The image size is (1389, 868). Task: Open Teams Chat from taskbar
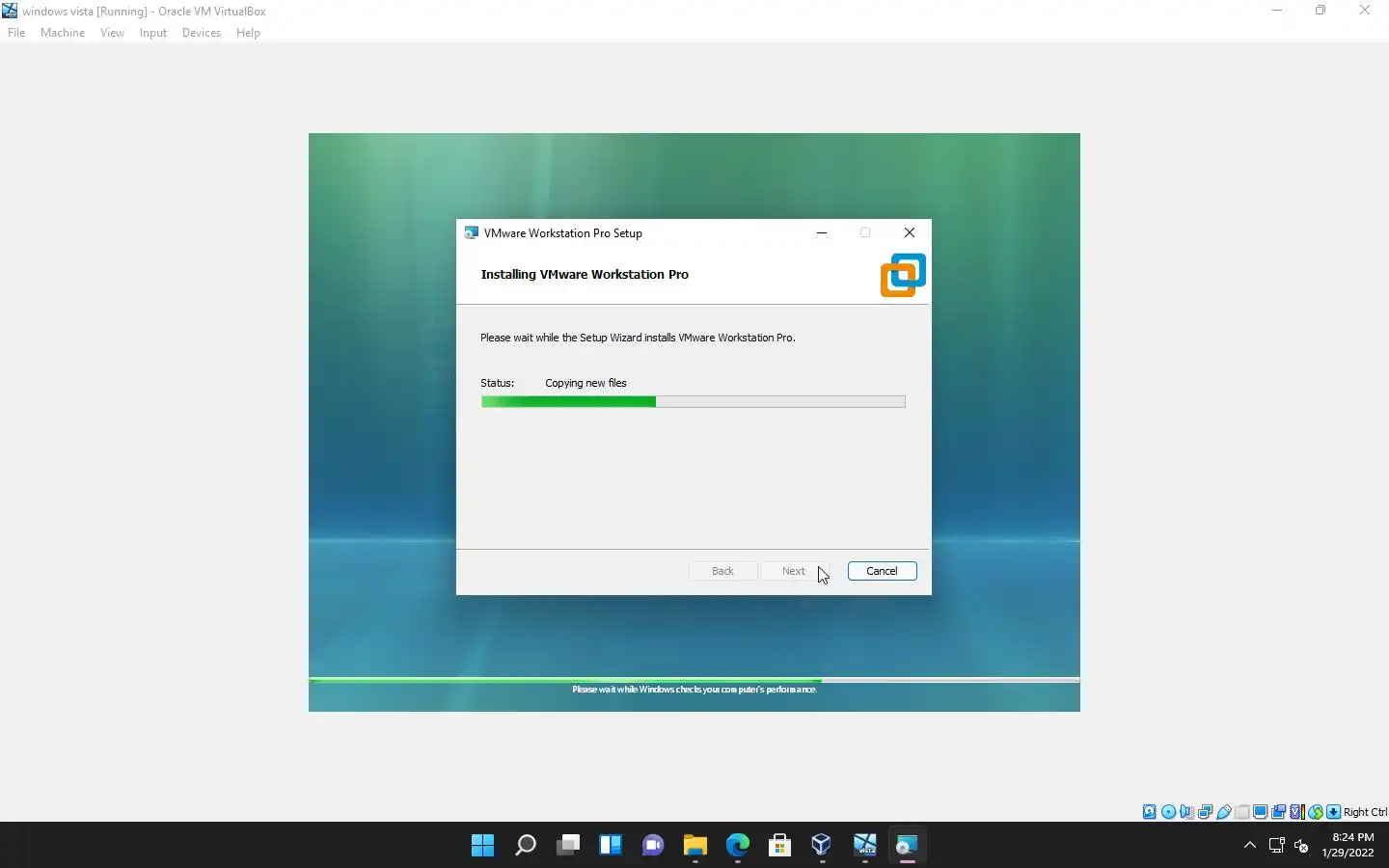[653, 846]
